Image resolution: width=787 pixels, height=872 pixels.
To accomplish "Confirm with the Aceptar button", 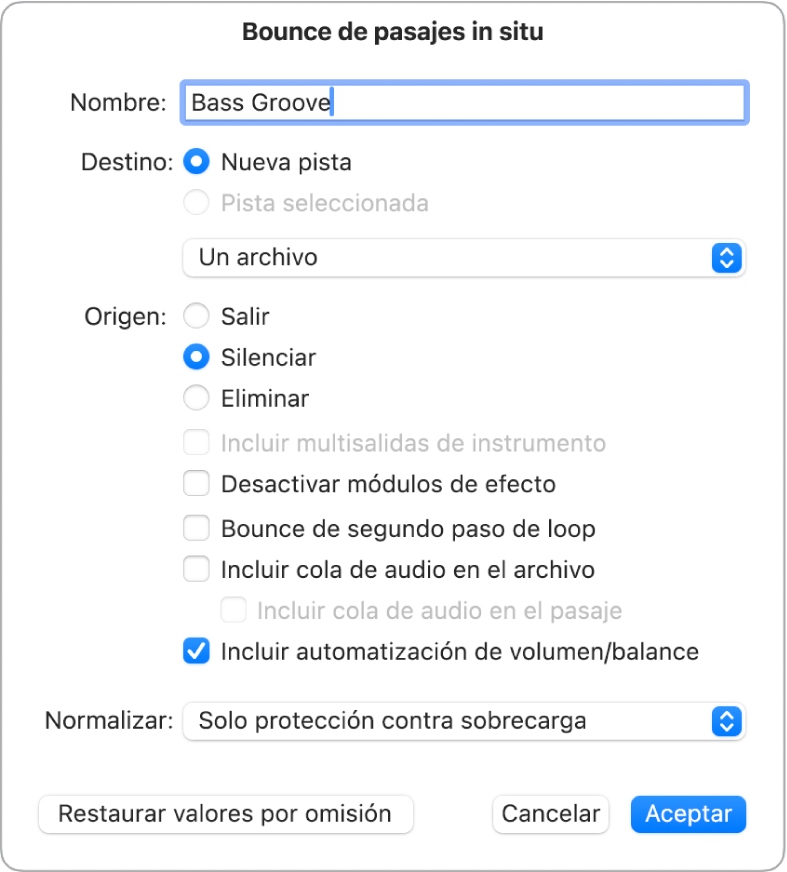I will tap(688, 814).
